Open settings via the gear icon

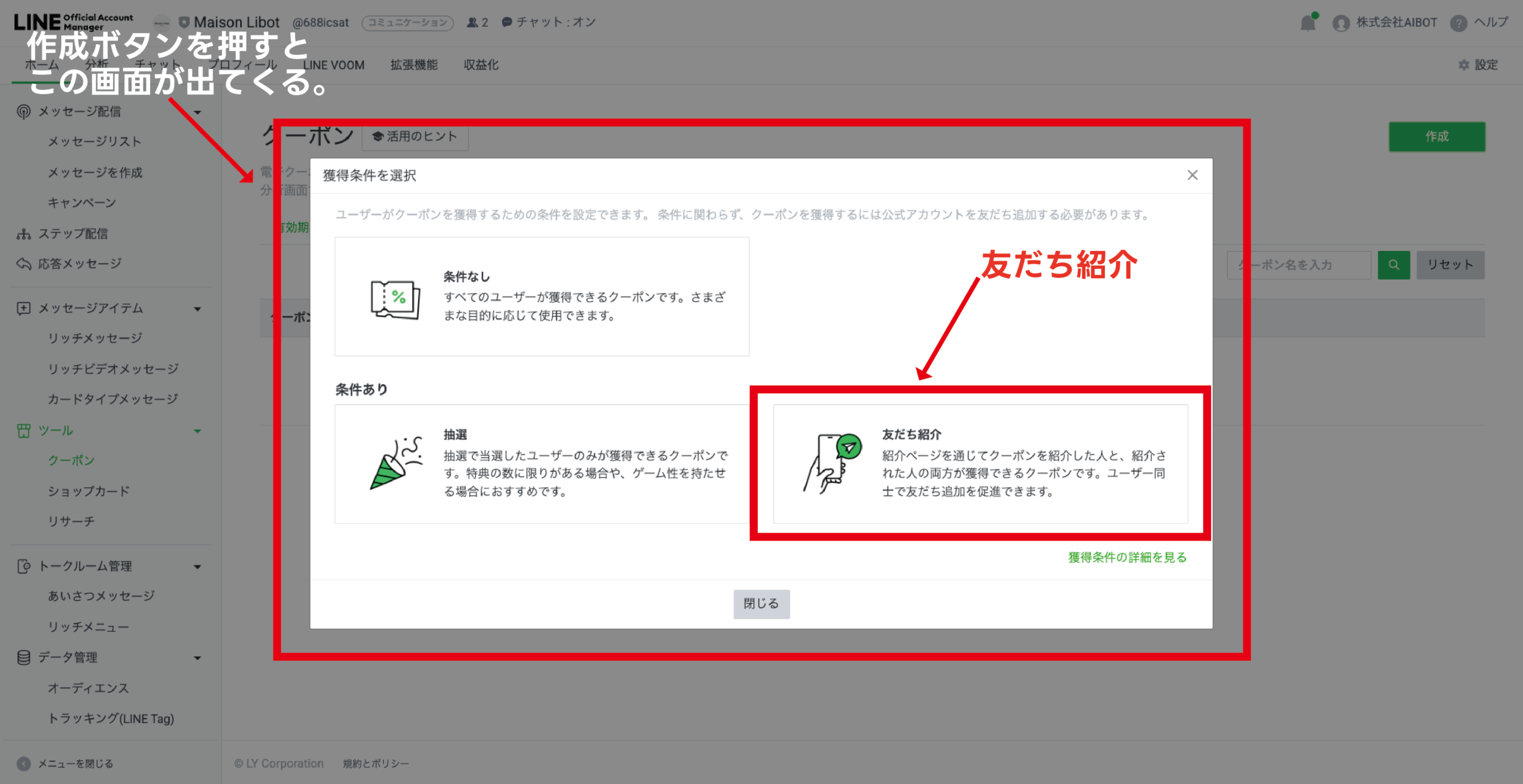(1464, 65)
